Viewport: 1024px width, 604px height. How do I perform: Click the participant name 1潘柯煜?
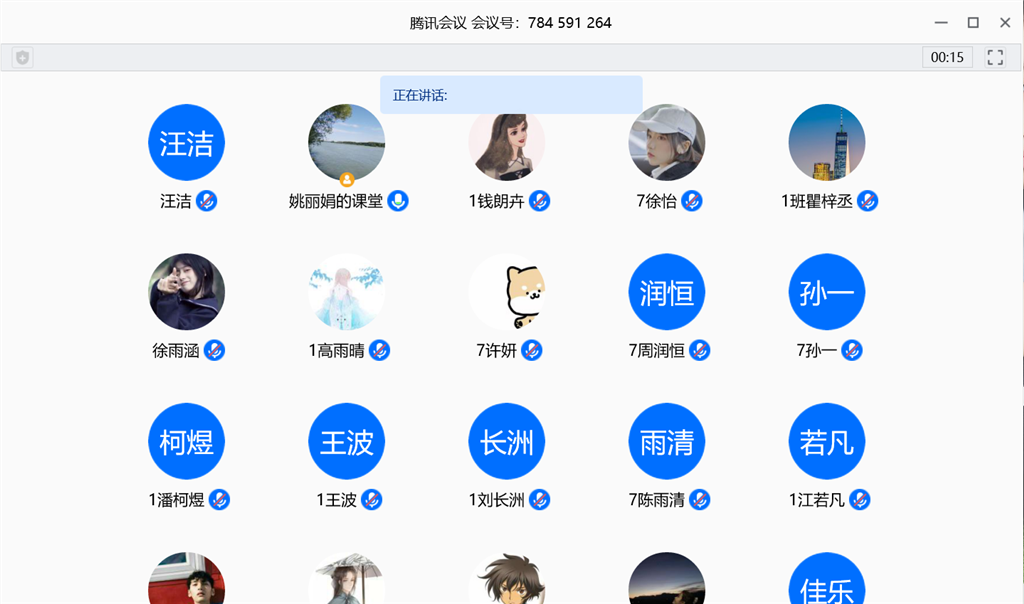[x=176, y=500]
